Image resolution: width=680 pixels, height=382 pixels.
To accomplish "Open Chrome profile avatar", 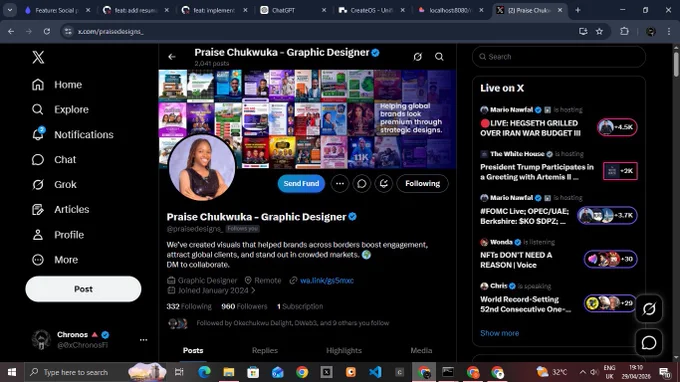I will pos(651,31).
